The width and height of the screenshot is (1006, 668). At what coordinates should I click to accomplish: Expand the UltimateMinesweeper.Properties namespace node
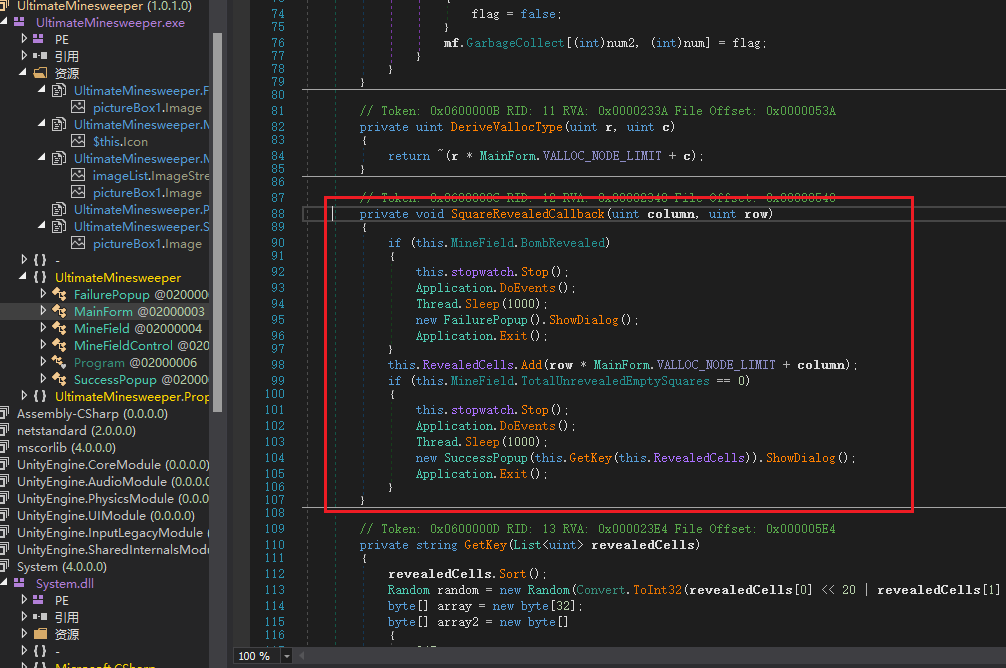[25, 397]
